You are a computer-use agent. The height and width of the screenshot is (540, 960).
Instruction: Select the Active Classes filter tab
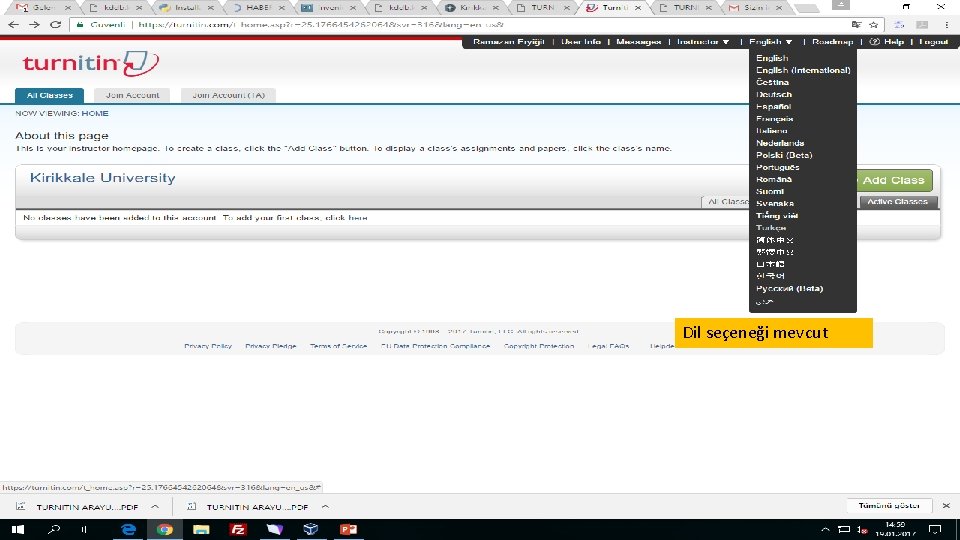(x=898, y=201)
